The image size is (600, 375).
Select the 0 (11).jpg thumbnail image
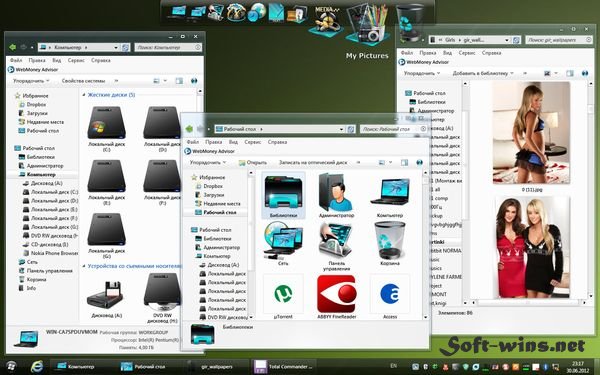pos(531,133)
